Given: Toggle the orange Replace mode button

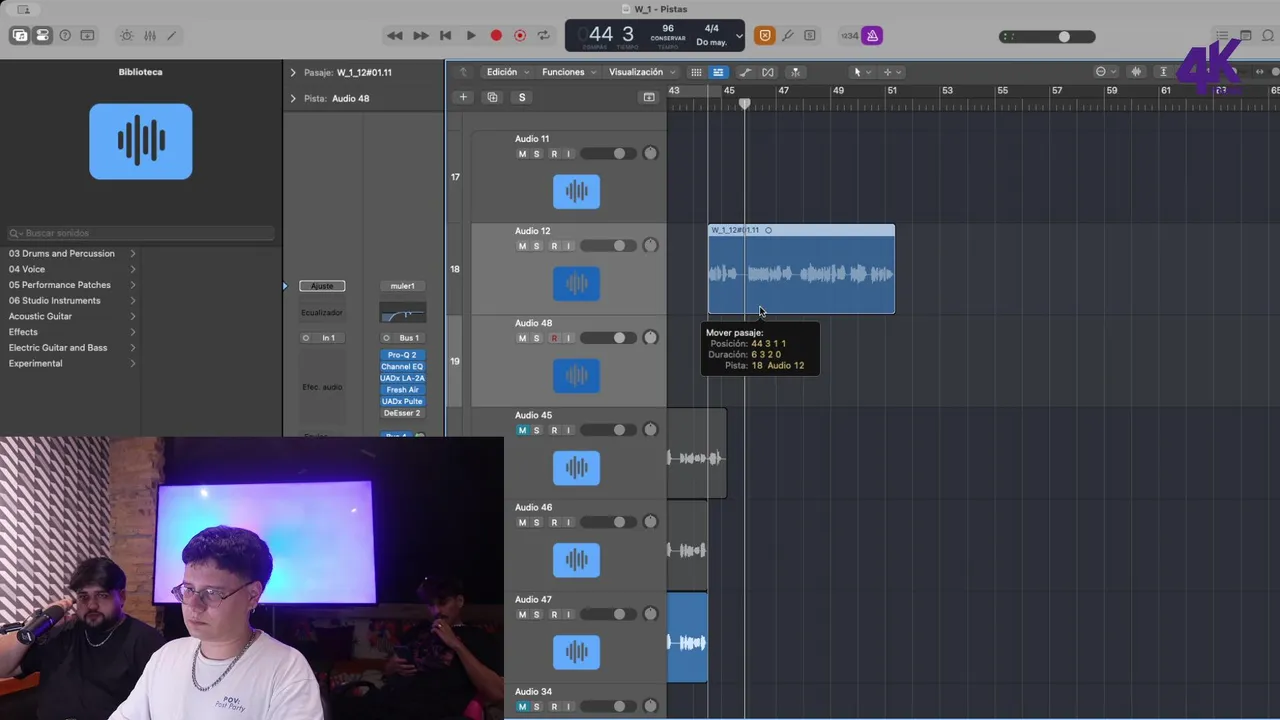Looking at the screenshot, I should (765, 35).
